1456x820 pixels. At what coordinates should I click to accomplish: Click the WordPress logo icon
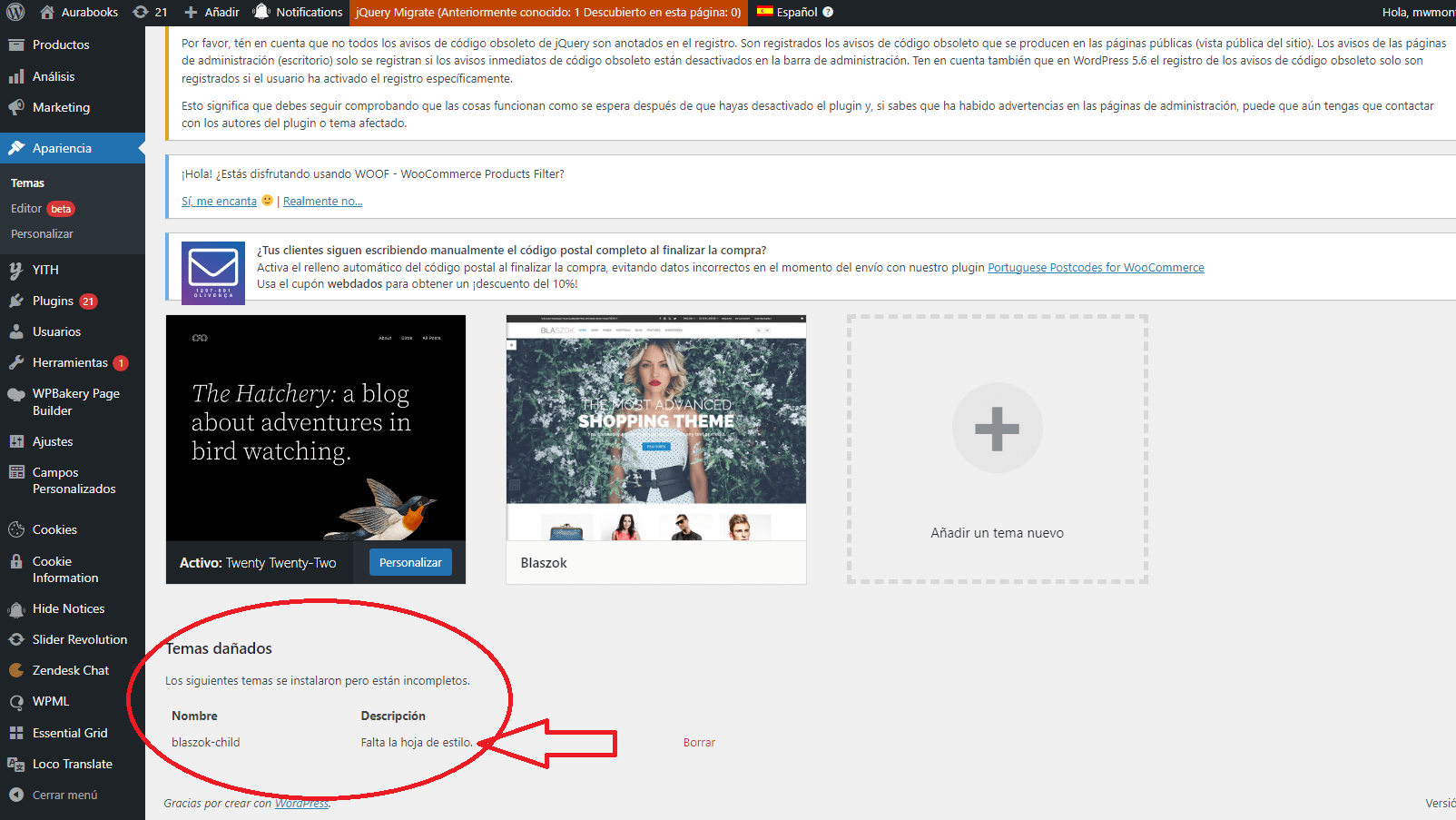[15, 13]
